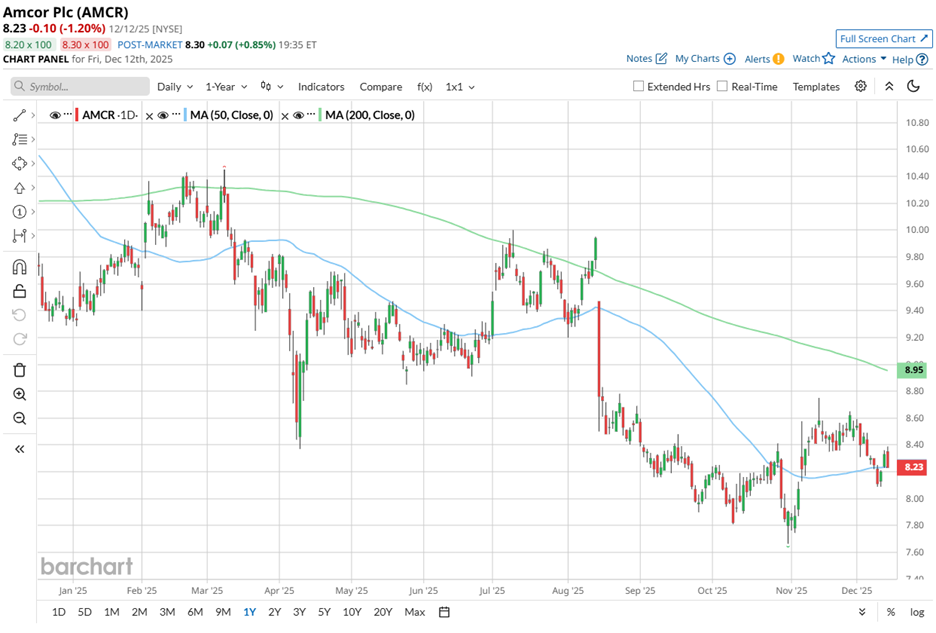Open the Actions dropdown menu
The image size is (936, 633).
point(864,59)
